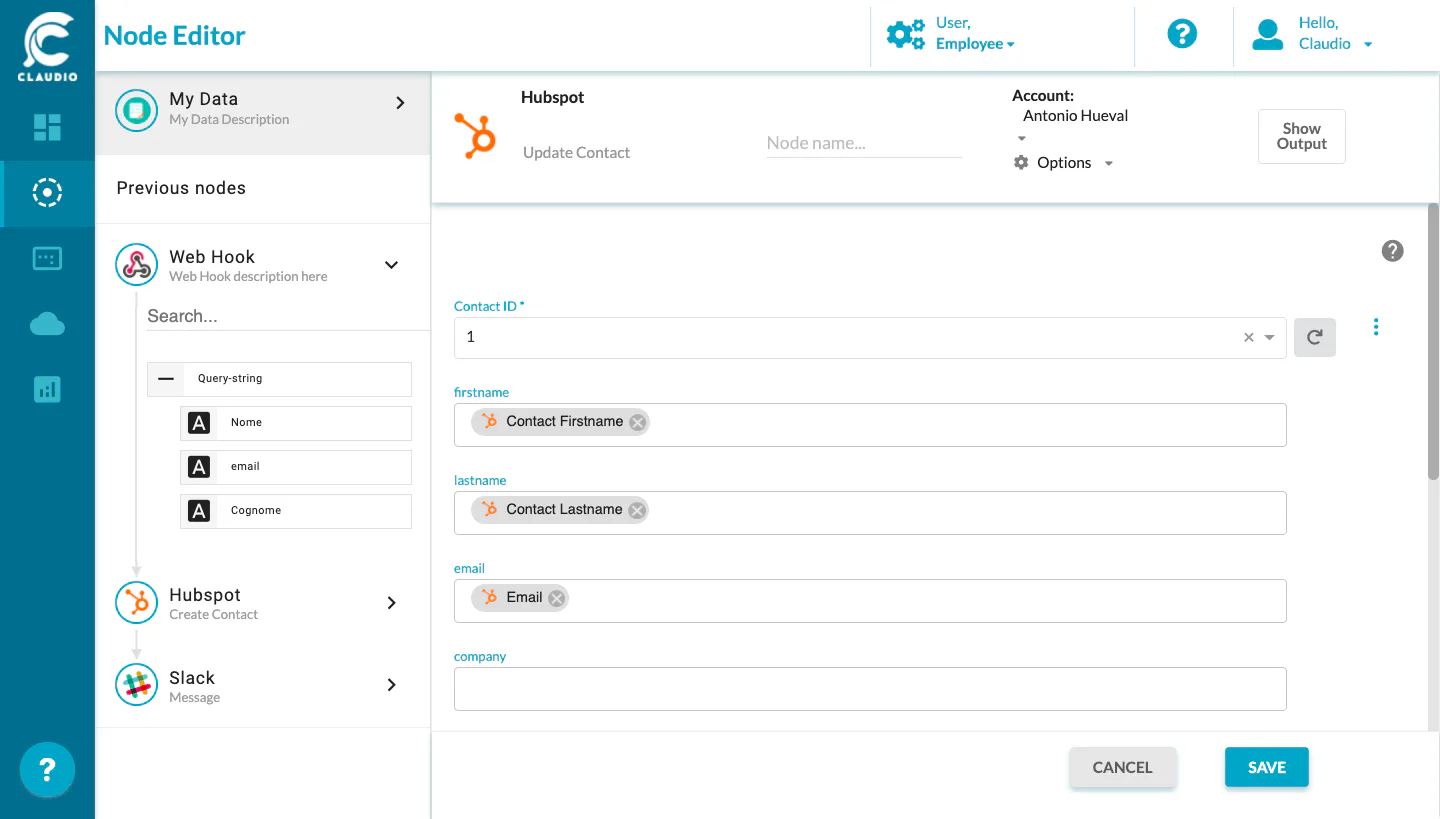Remove the Contact Firstname chip

tap(637, 422)
